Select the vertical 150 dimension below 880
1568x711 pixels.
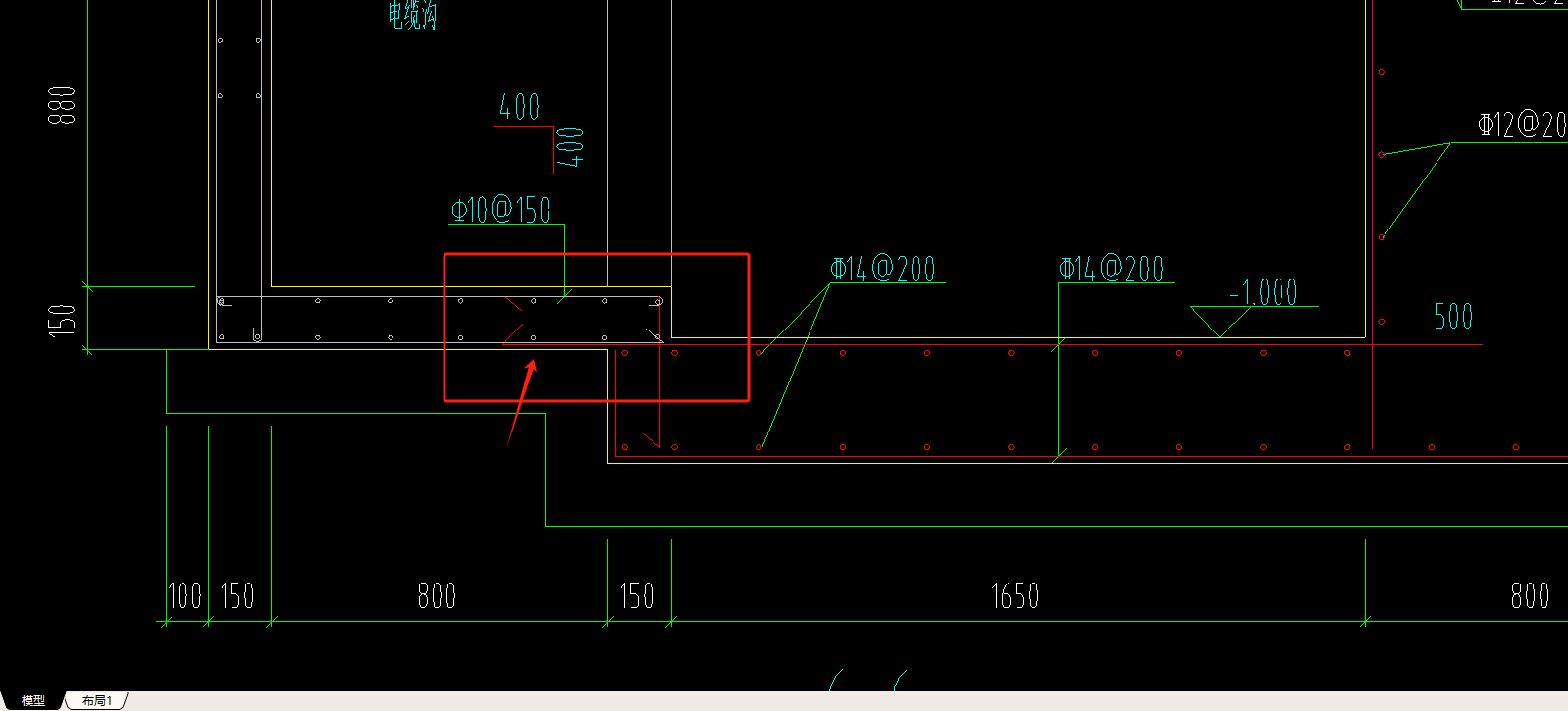coord(62,320)
